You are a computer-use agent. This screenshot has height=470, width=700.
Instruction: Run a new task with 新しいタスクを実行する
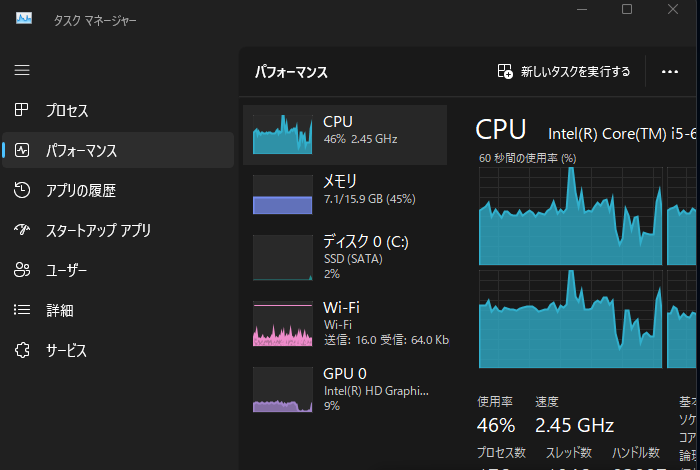pyautogui.click(x=564, y=71)
